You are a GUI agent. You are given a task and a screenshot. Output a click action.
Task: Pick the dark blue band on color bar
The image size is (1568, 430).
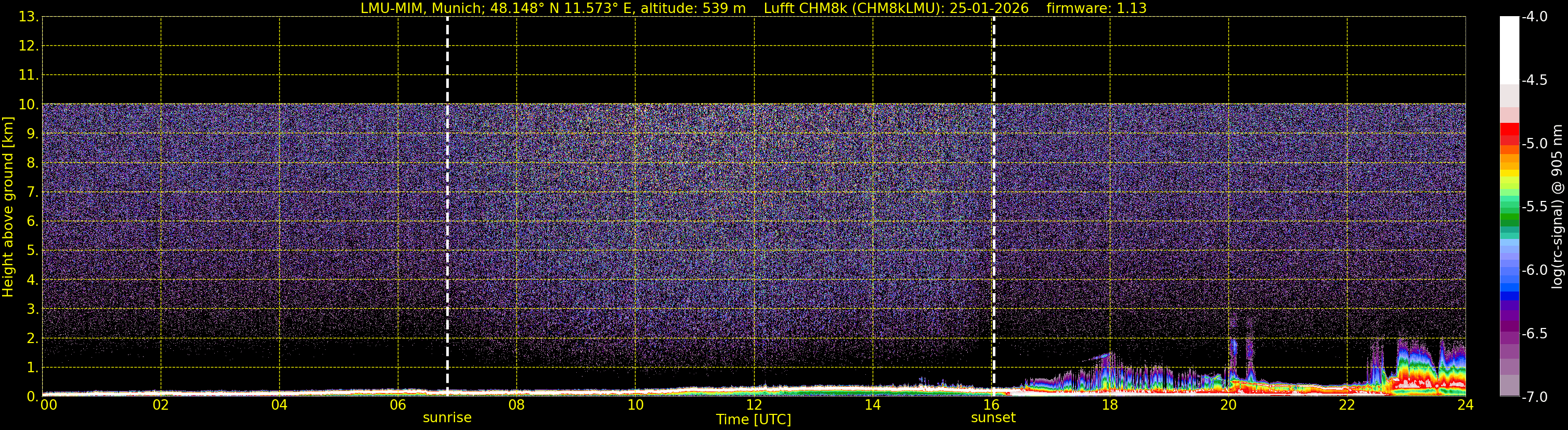coord(1509,296)
